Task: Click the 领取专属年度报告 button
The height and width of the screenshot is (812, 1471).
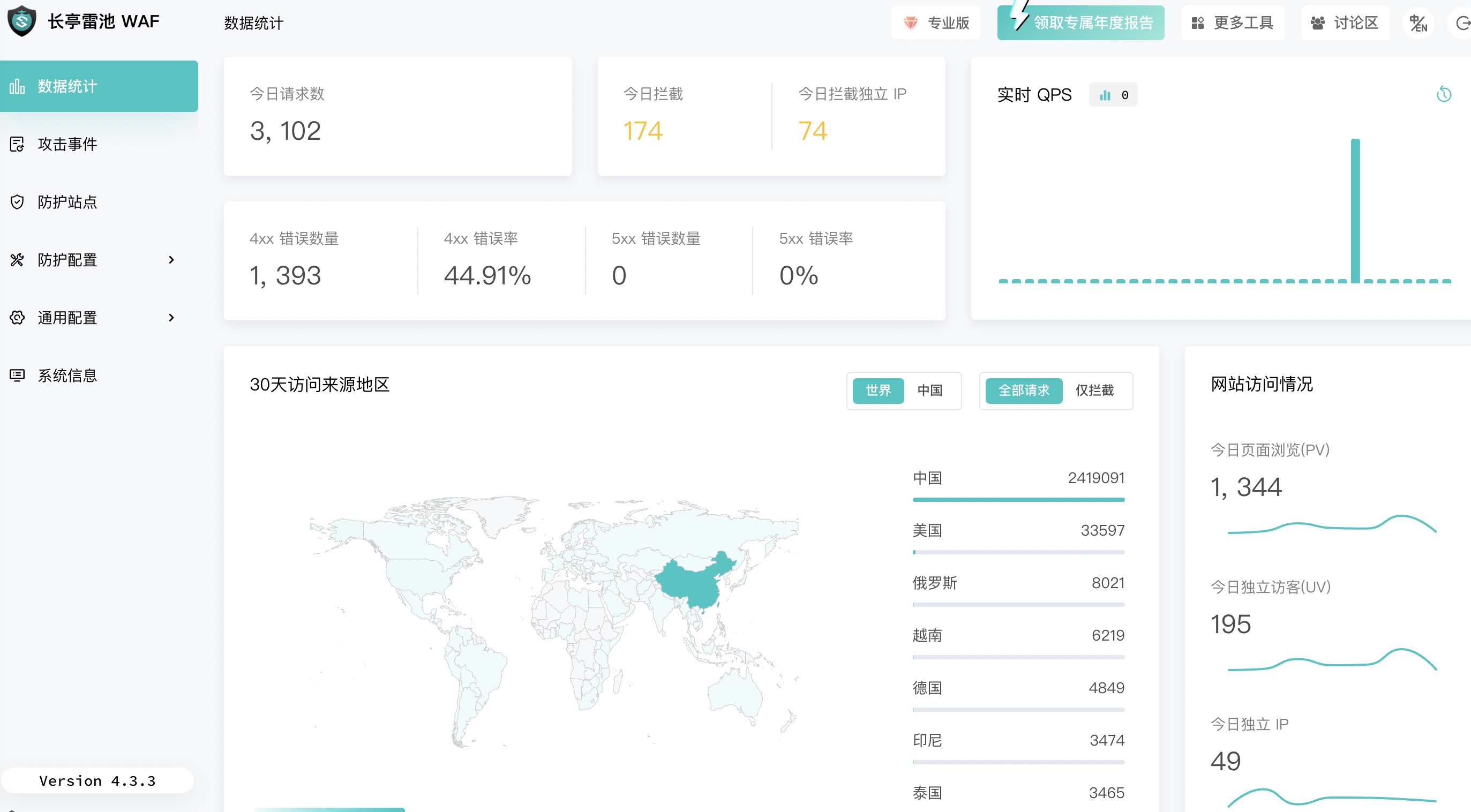Action: click(x=1080, y=23)
